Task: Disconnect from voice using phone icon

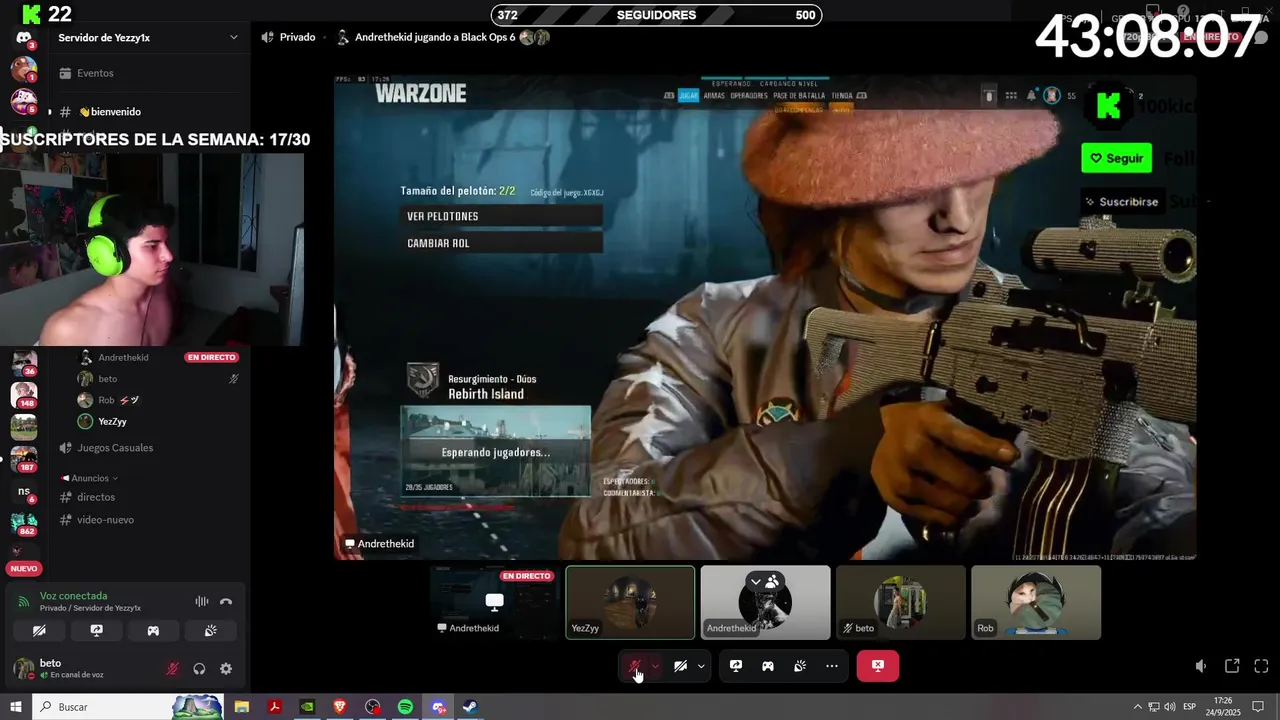Action: (226, 601)
